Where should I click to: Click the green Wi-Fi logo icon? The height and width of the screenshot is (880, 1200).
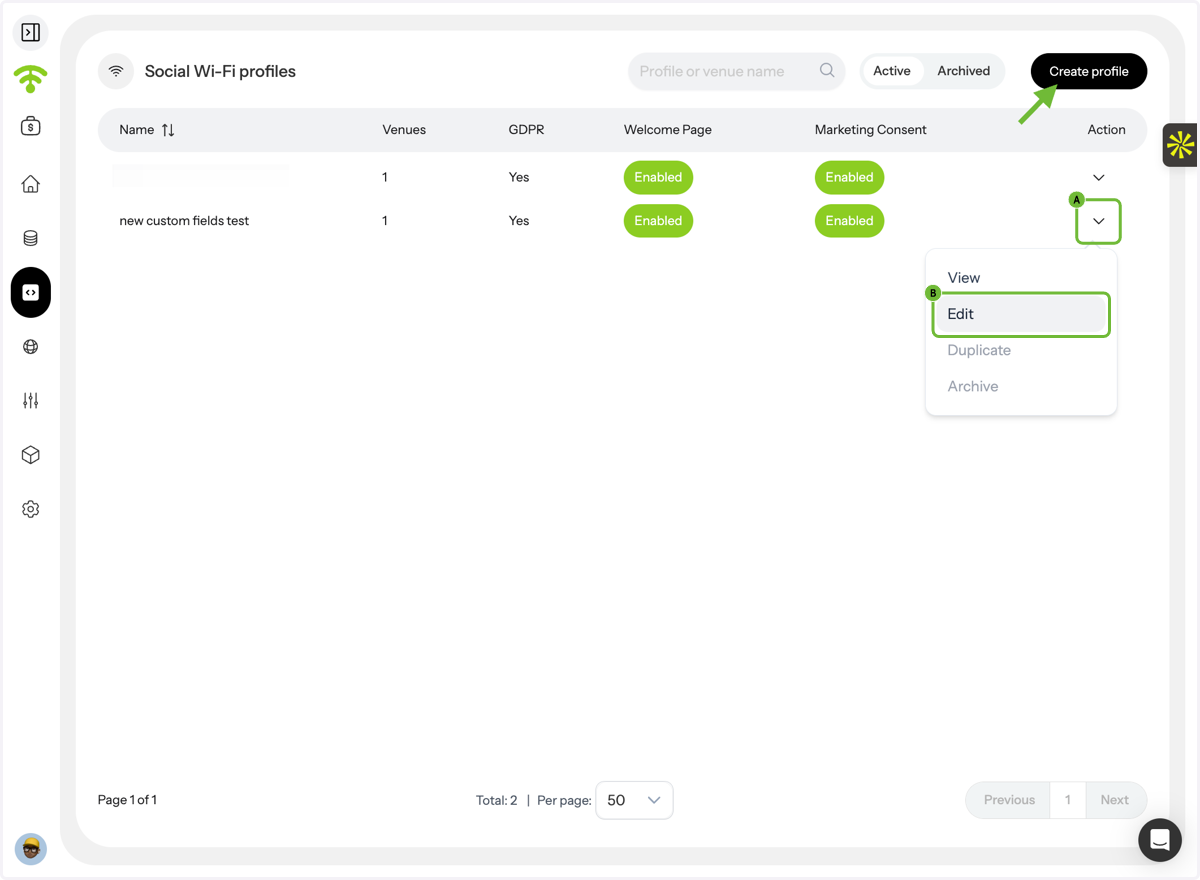pyautogui.click(x=31, y=79)
